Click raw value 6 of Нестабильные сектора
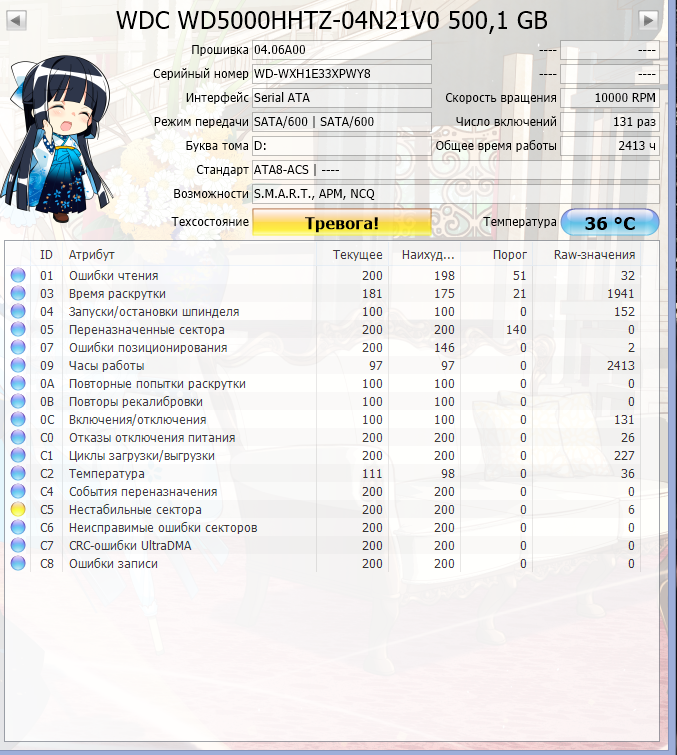The height and width of the screenshot is (755, 677). coord(631,509)
